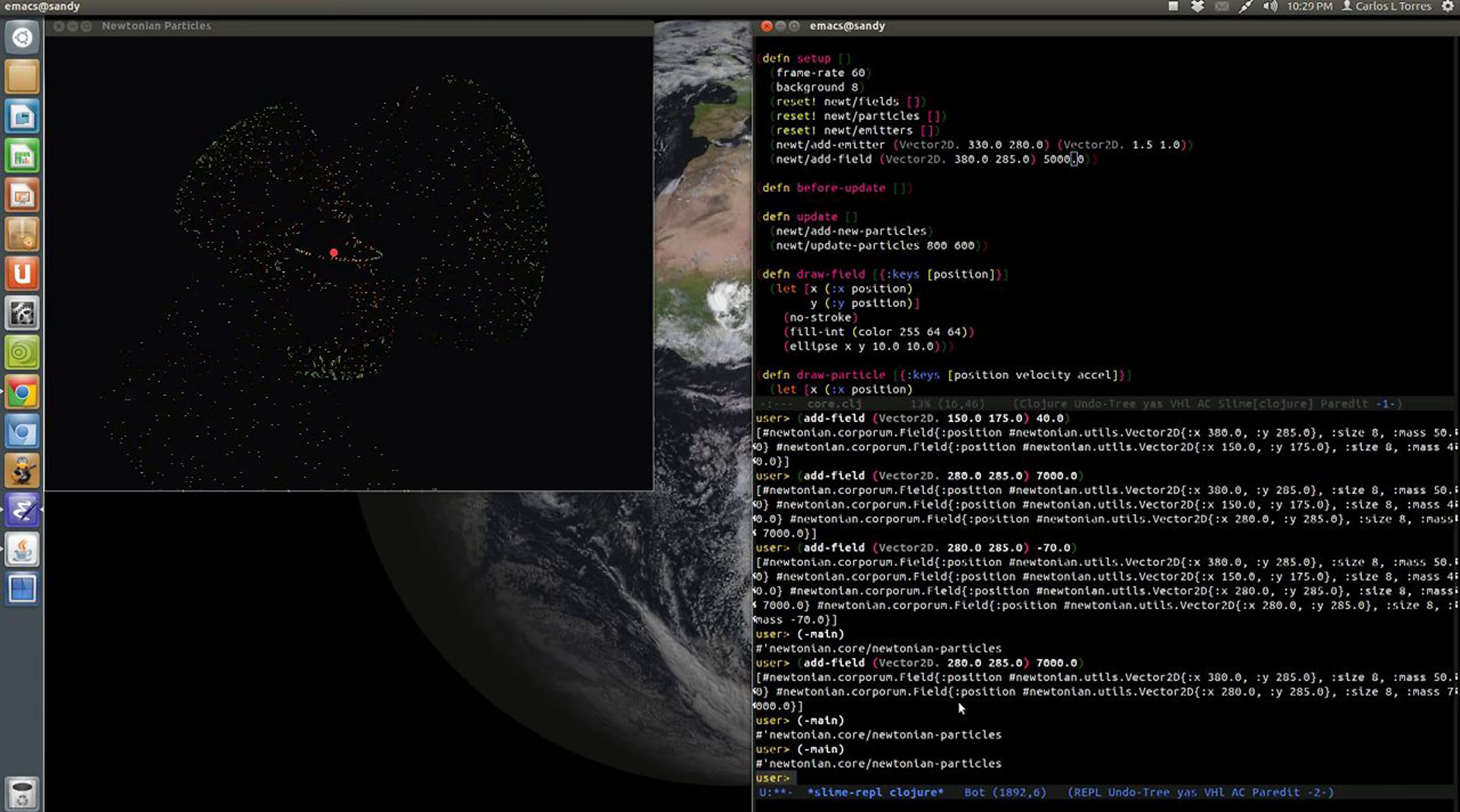The height and width of the screenshot is (812, 1460).
Task: Open the network connection indicator
Action: [1245, 7]
